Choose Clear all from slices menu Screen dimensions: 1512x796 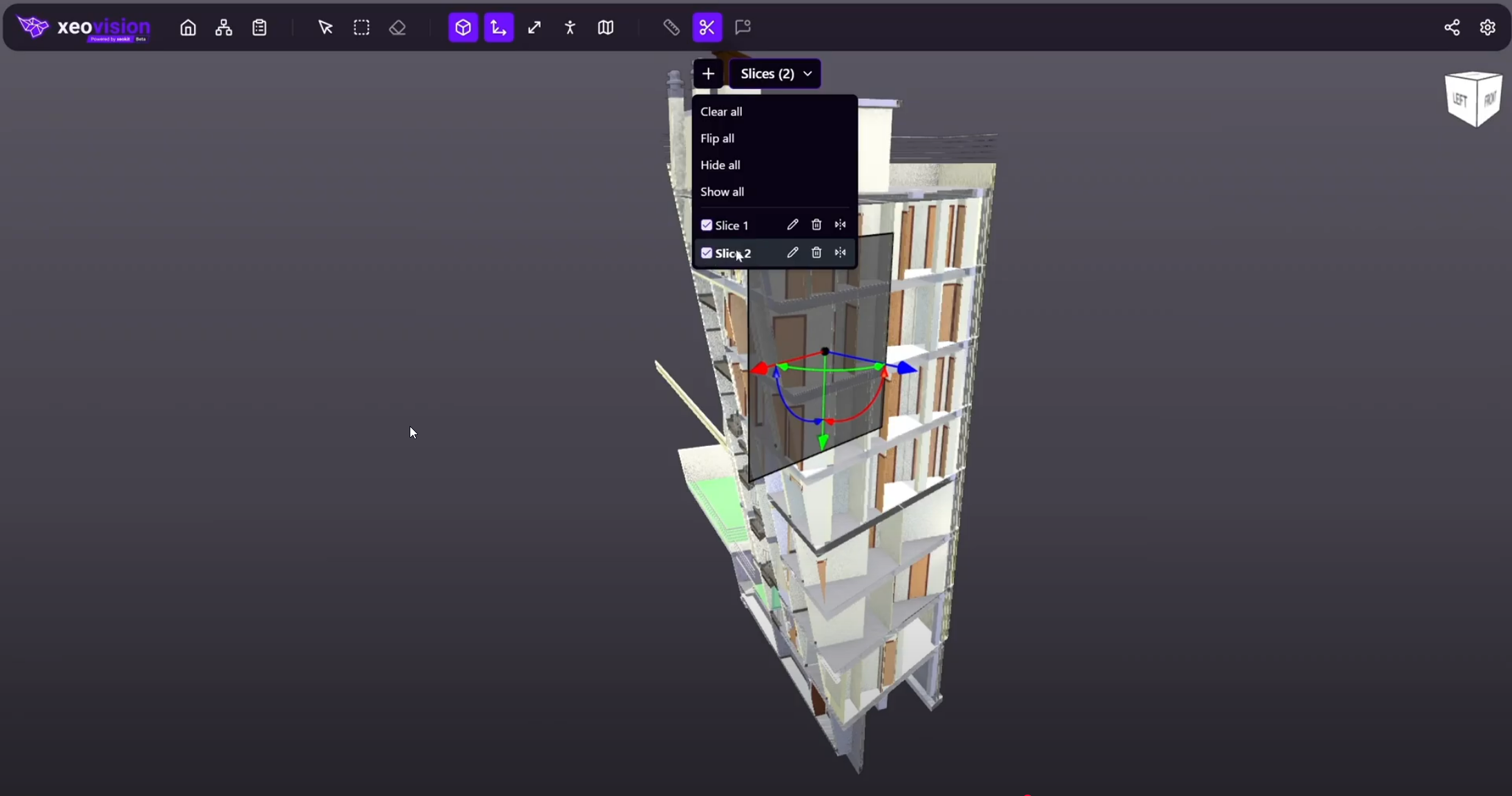pyautogui.click(x=721, y=112)
